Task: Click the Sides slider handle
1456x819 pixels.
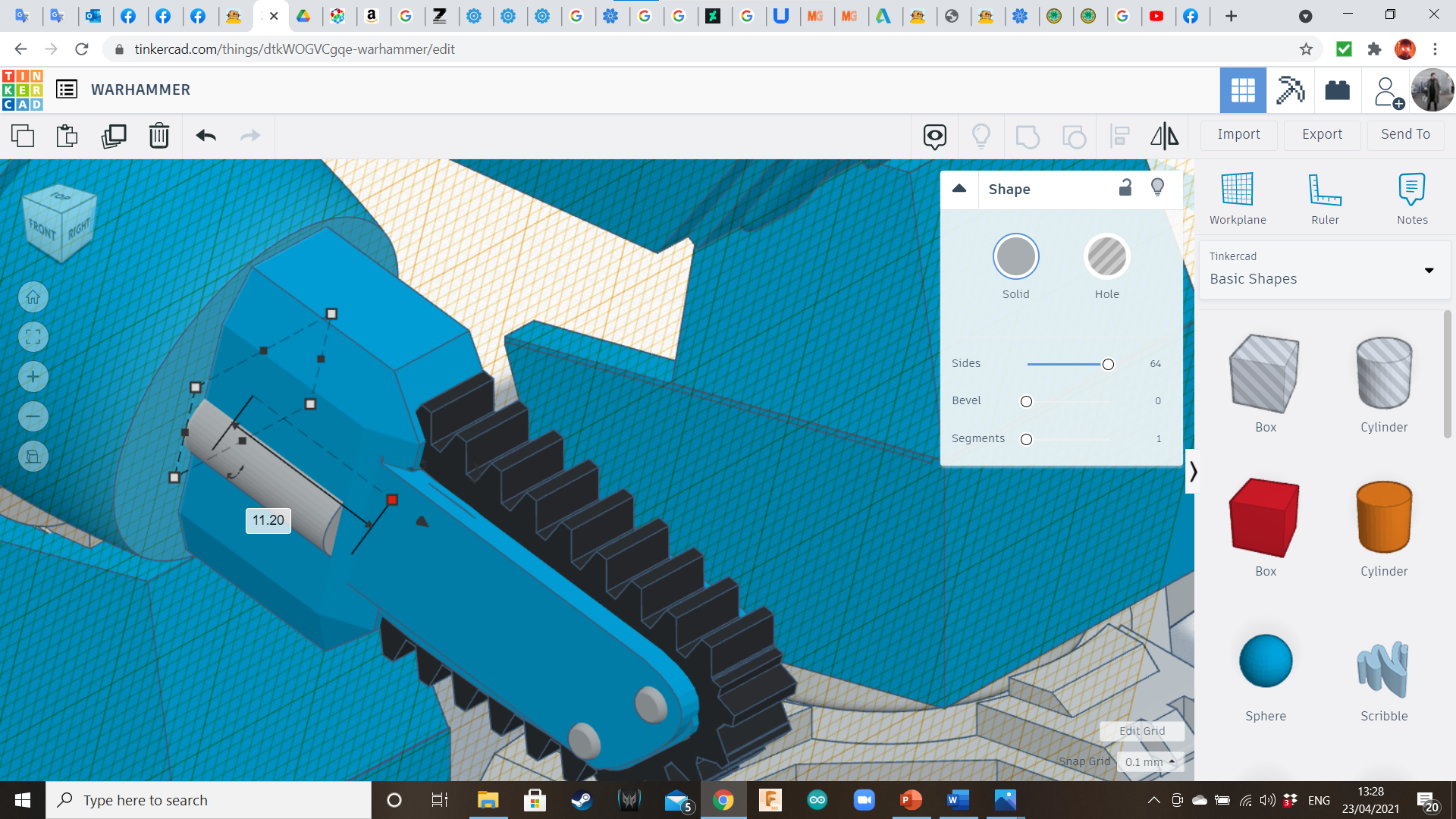Action: pos(1108,365)
